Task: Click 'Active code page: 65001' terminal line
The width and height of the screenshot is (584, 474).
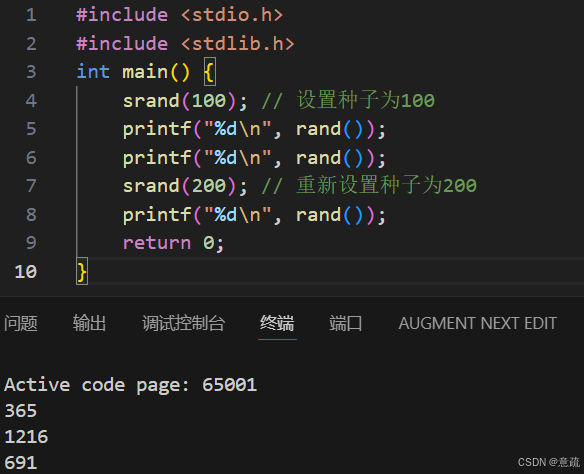Action: tap(131, 385)
